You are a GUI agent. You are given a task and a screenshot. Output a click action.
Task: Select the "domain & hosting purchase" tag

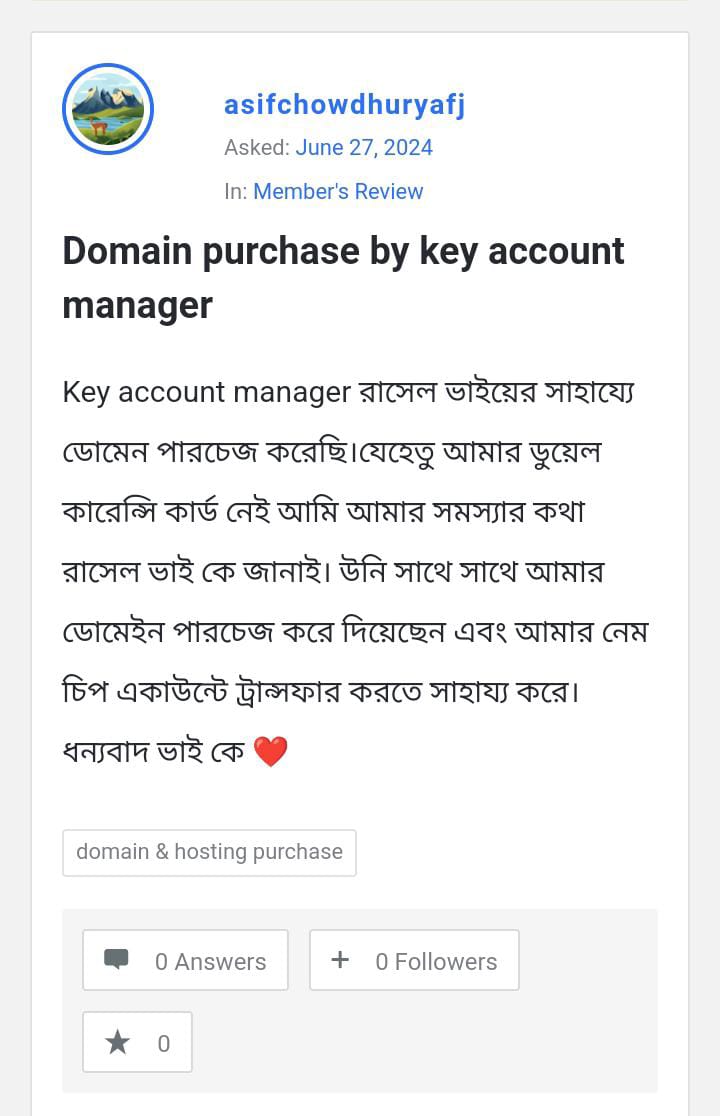209,852
